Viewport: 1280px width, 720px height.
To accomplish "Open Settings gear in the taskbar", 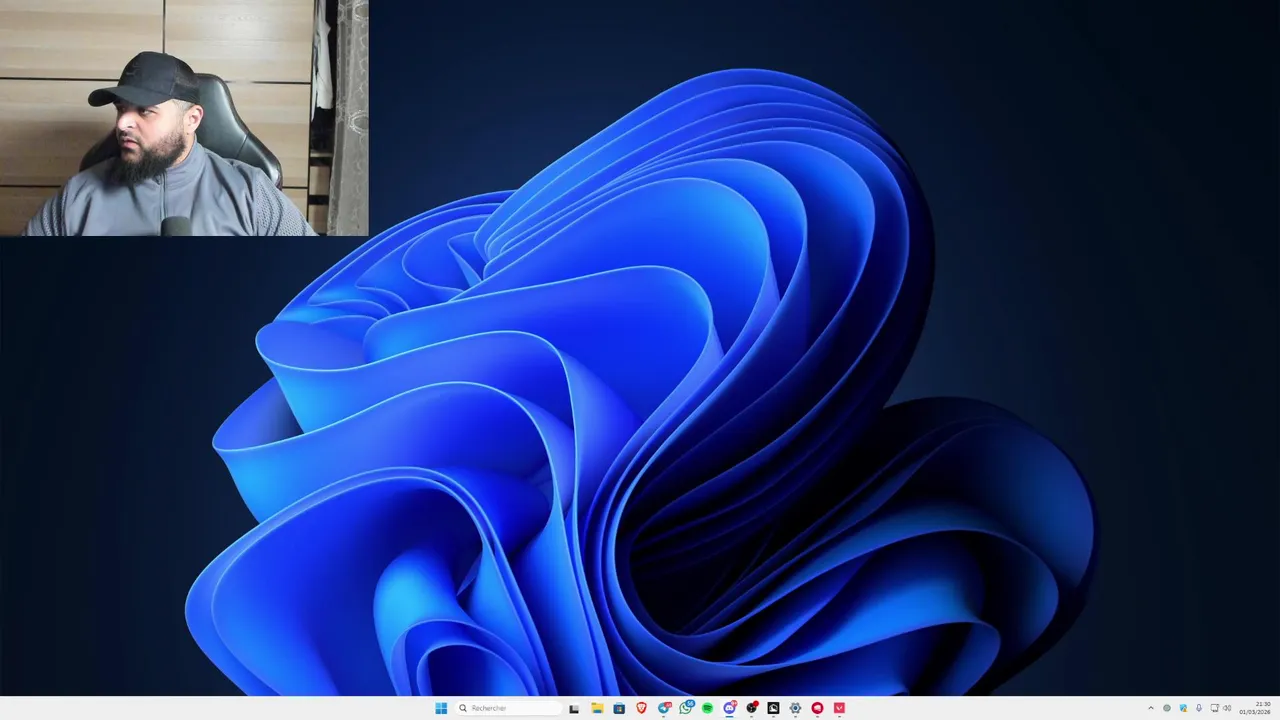I will tap(795, 708).
